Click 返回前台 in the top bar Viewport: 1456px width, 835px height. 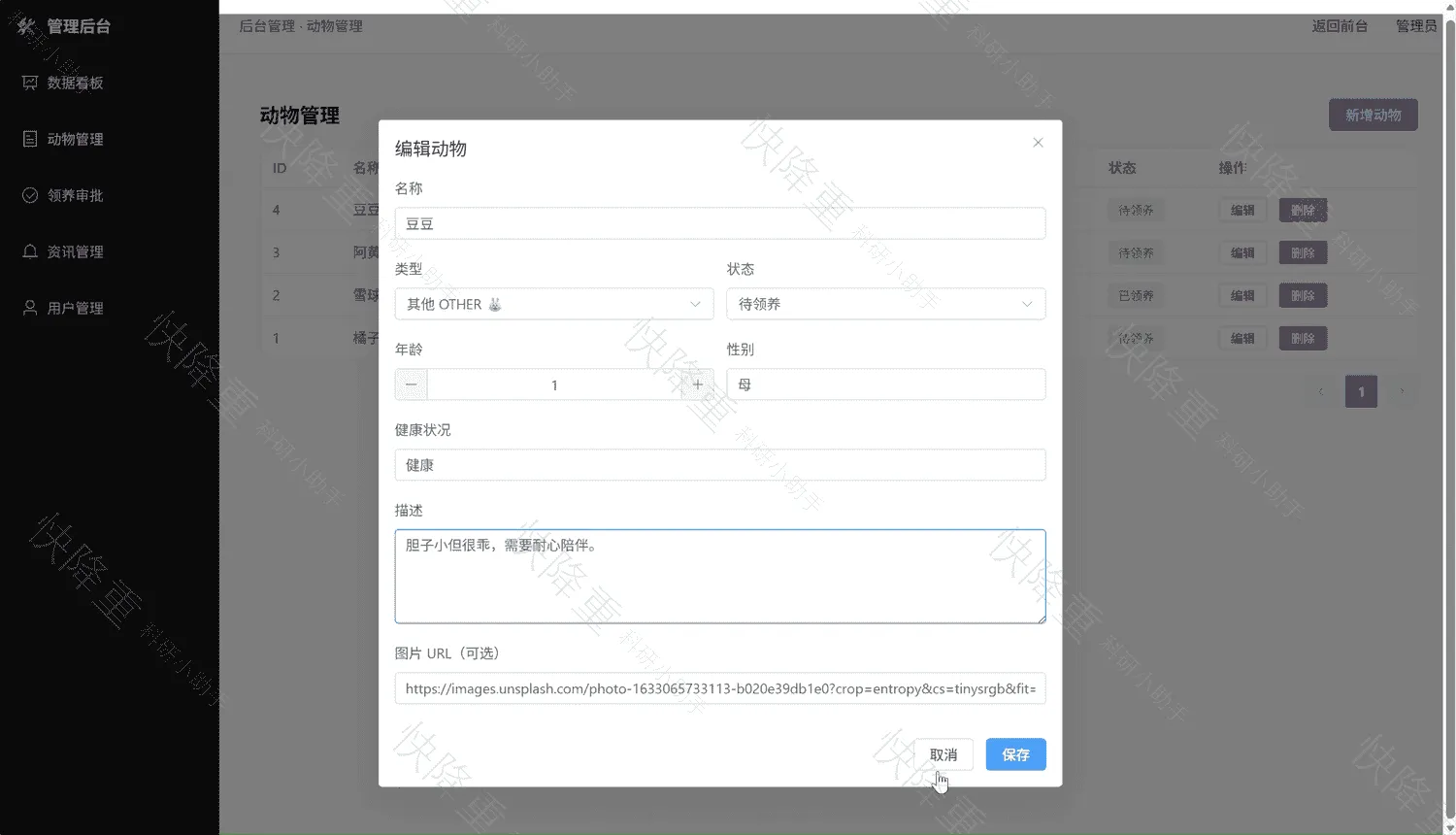(x=1340, y=26)
